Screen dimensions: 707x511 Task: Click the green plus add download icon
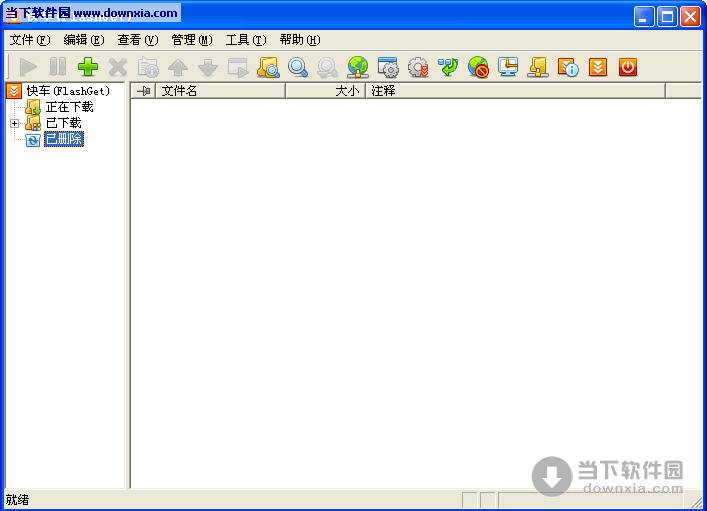pos(88,67)
